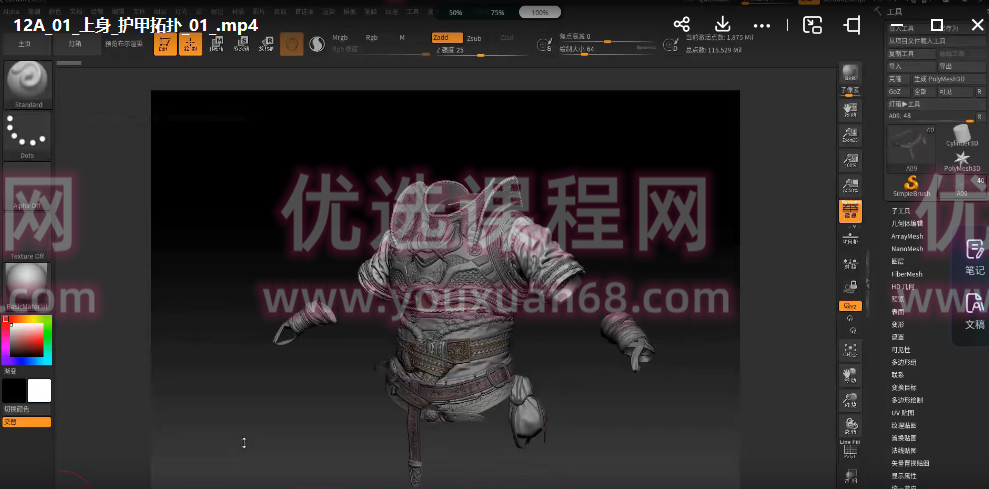Click the video player share icon
Image resolution: width=989 pixels, height=489 pixels.
[x=681, y=25]
